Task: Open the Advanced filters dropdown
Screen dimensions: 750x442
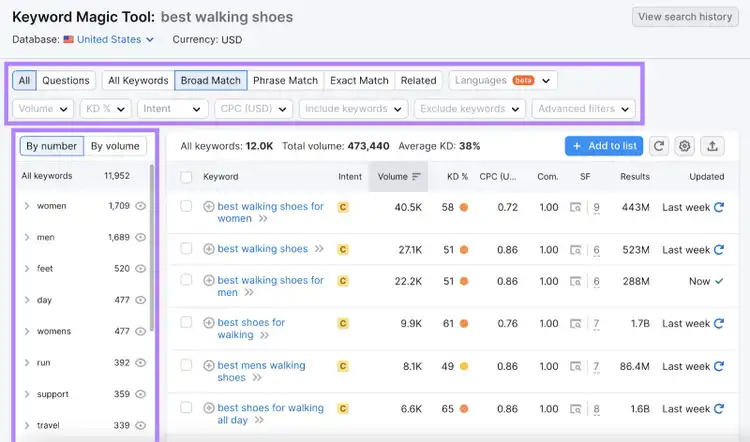Action: [584, 109]
